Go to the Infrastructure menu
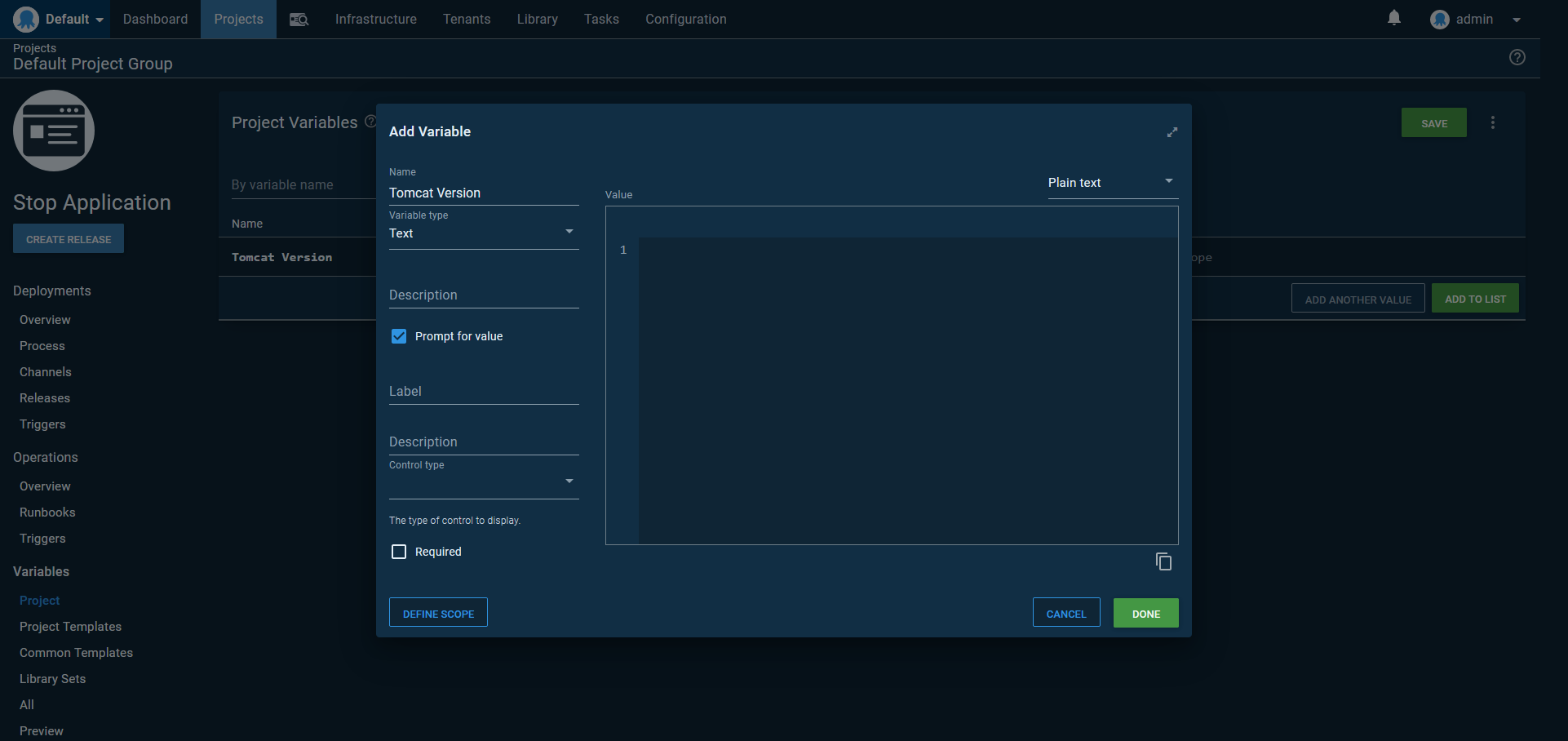Image resolution: width=1568 pixels, height=741 pixels. pyautogui.click(x=375, y=20)
